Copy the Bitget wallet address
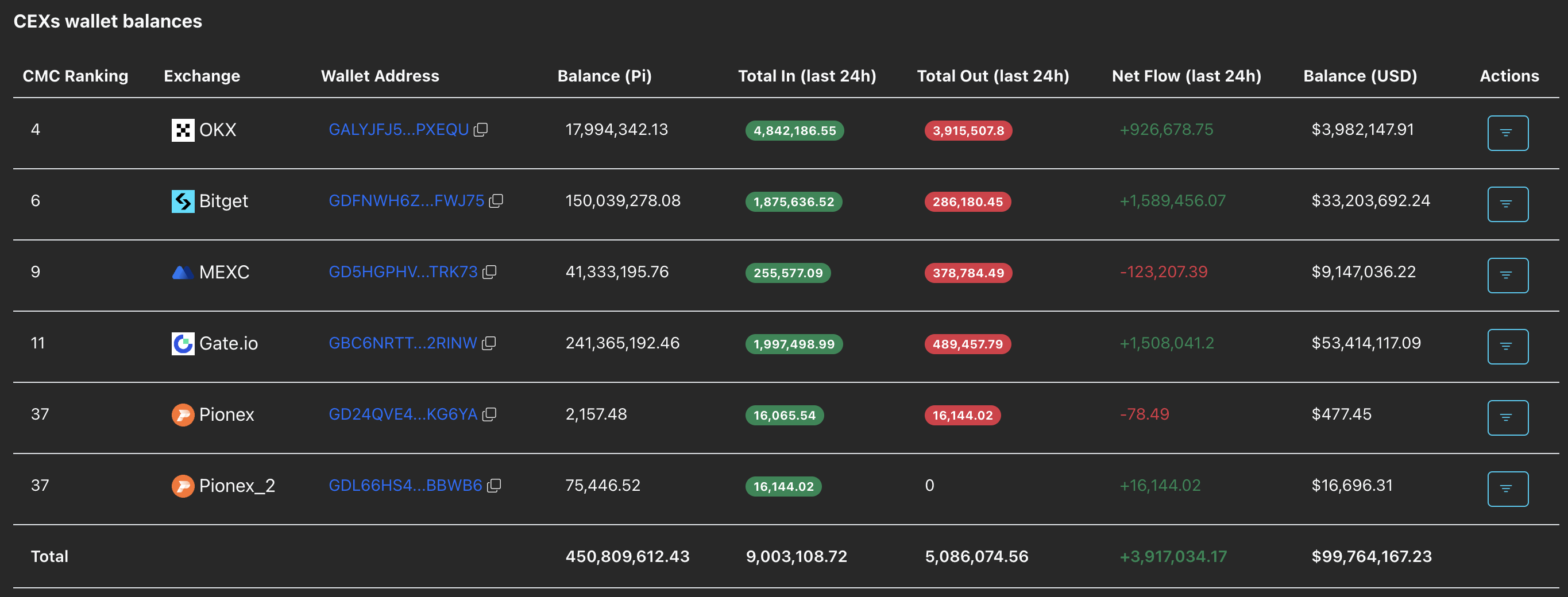The image size is (1568, 597). click(x=496, y=201)
